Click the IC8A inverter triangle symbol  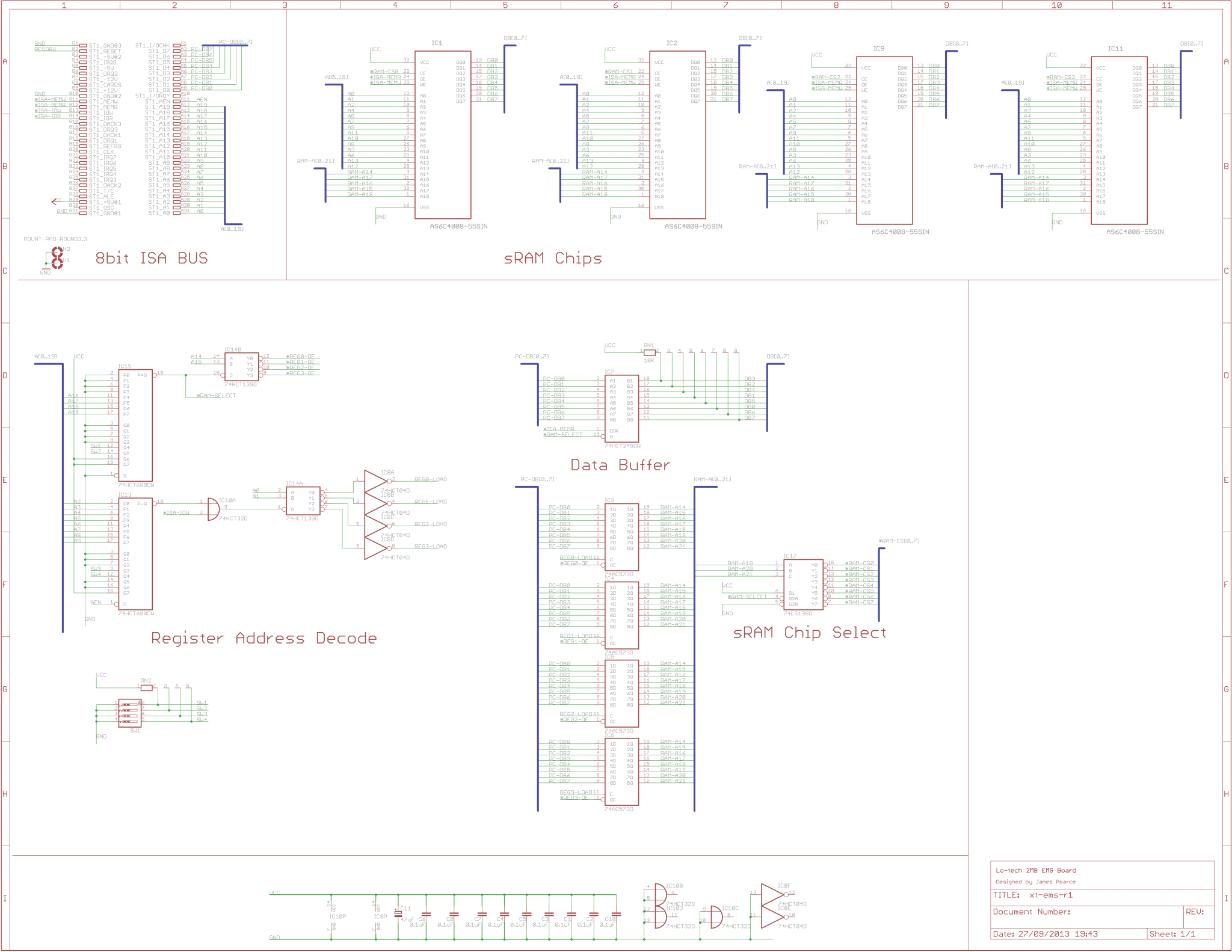376,480
